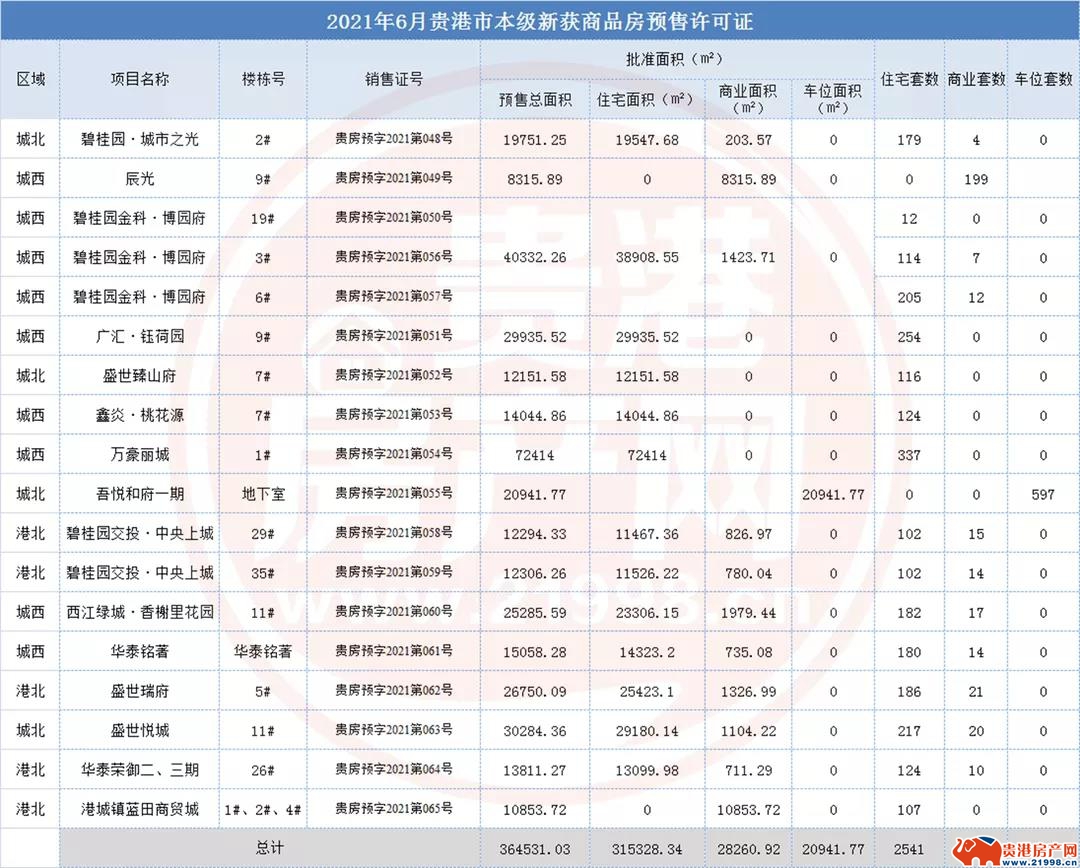The width and height of the screenshot is (1080, 868).
Task: Select permit number 贵房预字2021第049号
Action: pyautogui.click(x=393, y=178)
